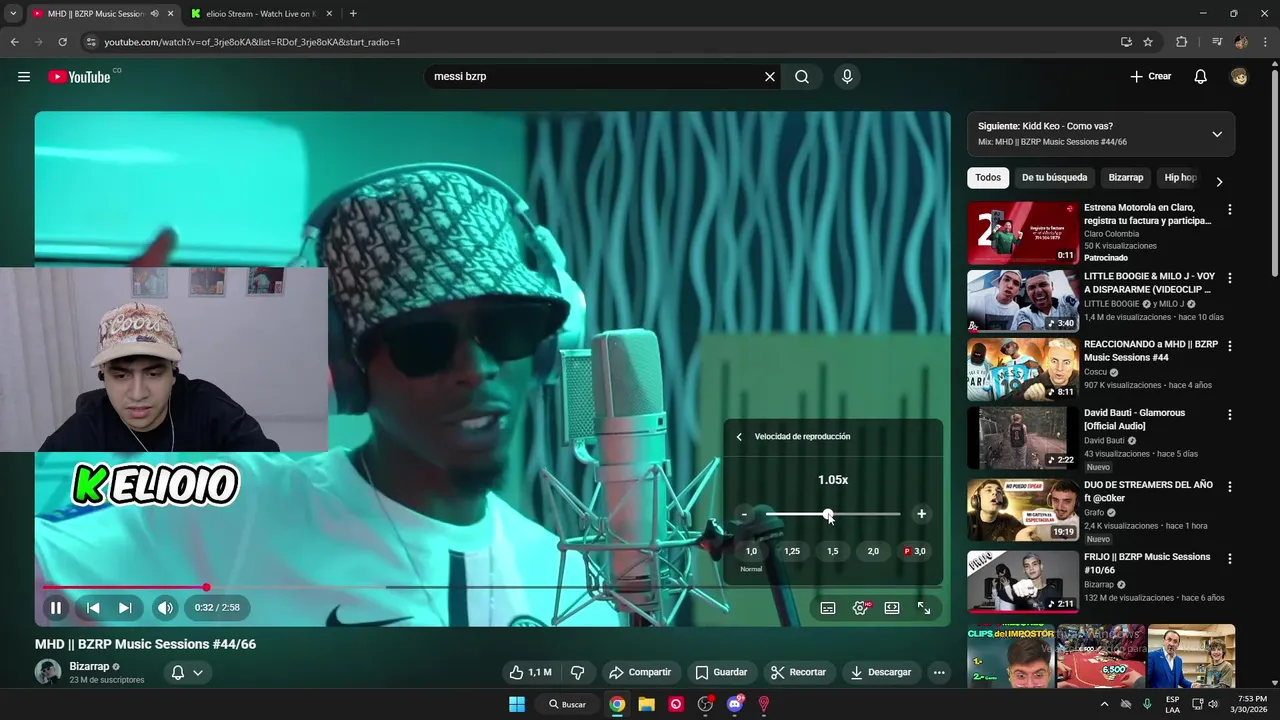Open FRIJO BZRP Music Sessions thumbnail
1280x720 pixels.
click(1023, 581)
